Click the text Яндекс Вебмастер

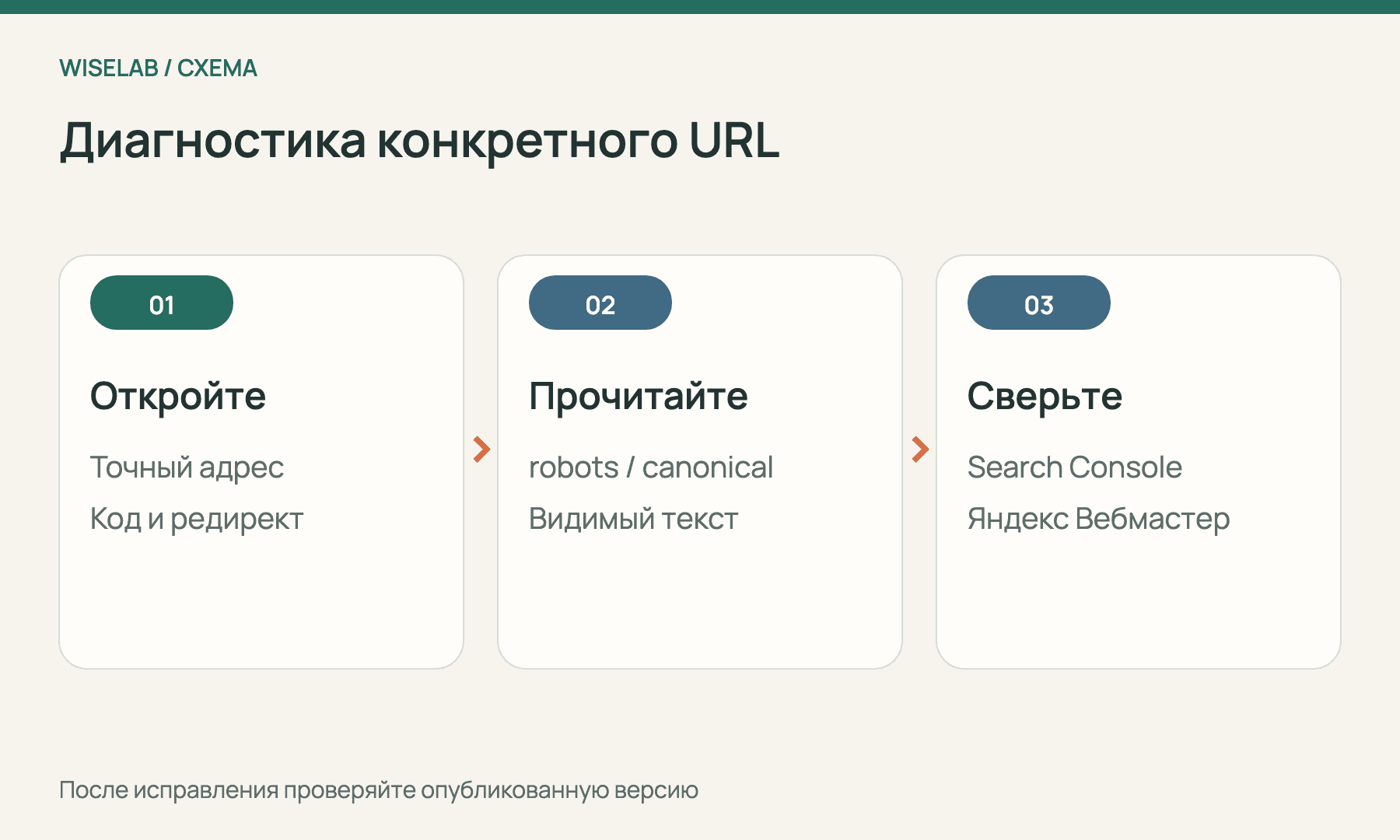pos(1098,520)
